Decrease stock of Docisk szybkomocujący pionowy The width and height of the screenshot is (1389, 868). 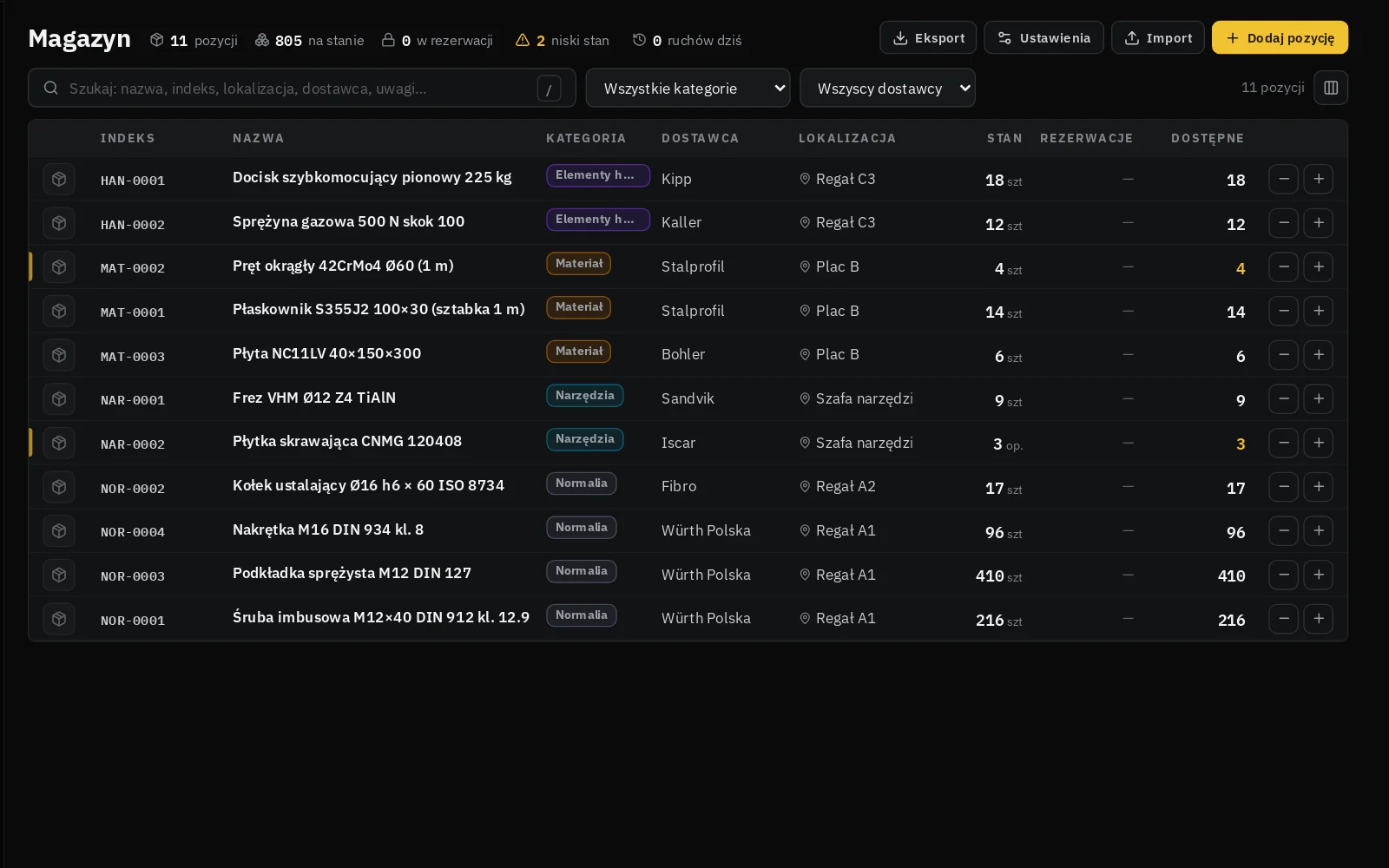coord(1284,179)
